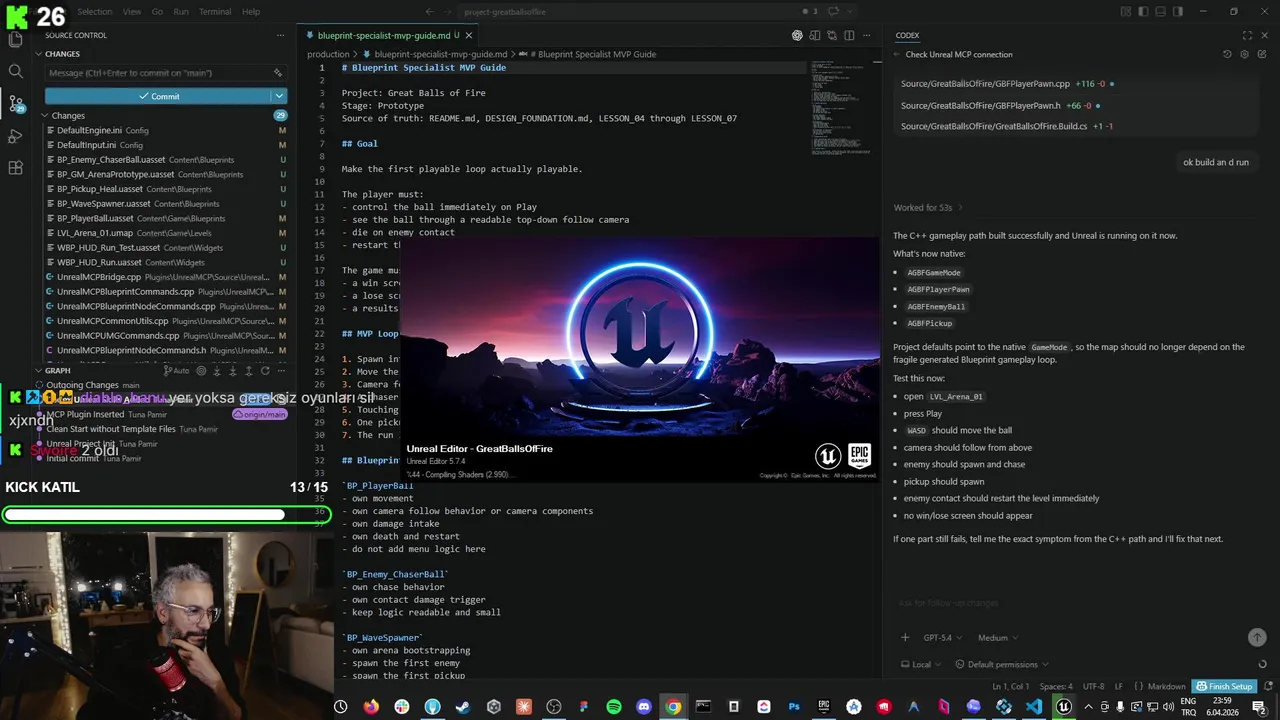
Task: Open Graph section more actions
Action: (x=281, y=370)
